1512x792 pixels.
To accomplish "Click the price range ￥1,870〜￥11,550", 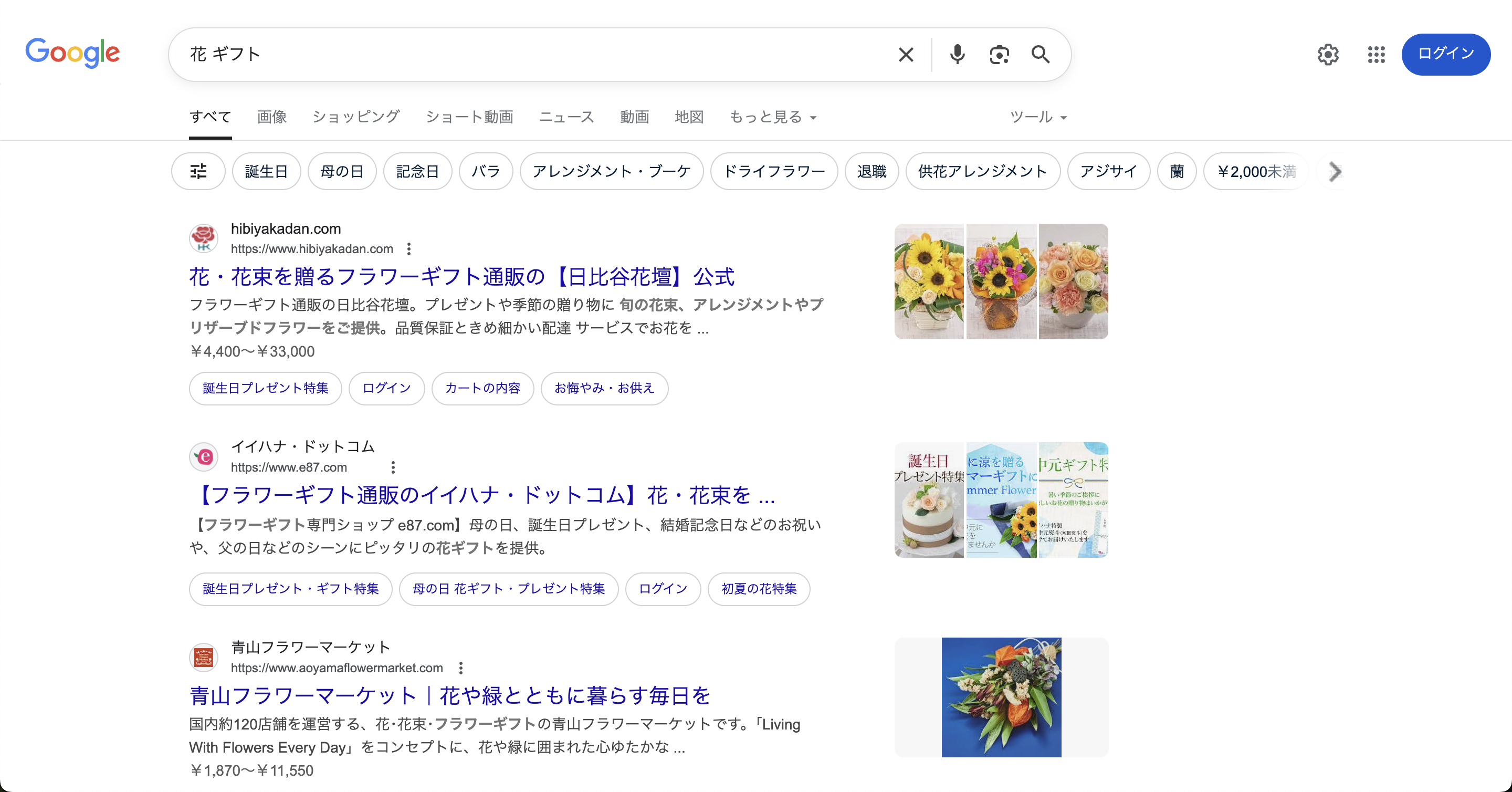I will pos(252,771).
